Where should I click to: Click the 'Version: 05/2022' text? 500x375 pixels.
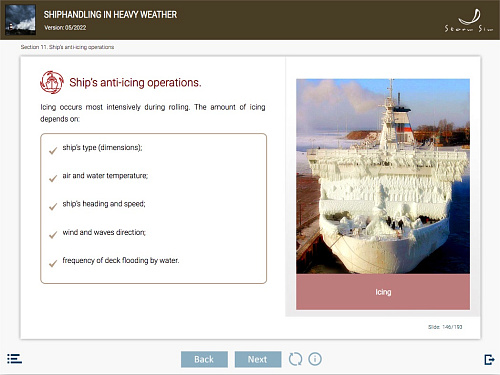[65, 28]
